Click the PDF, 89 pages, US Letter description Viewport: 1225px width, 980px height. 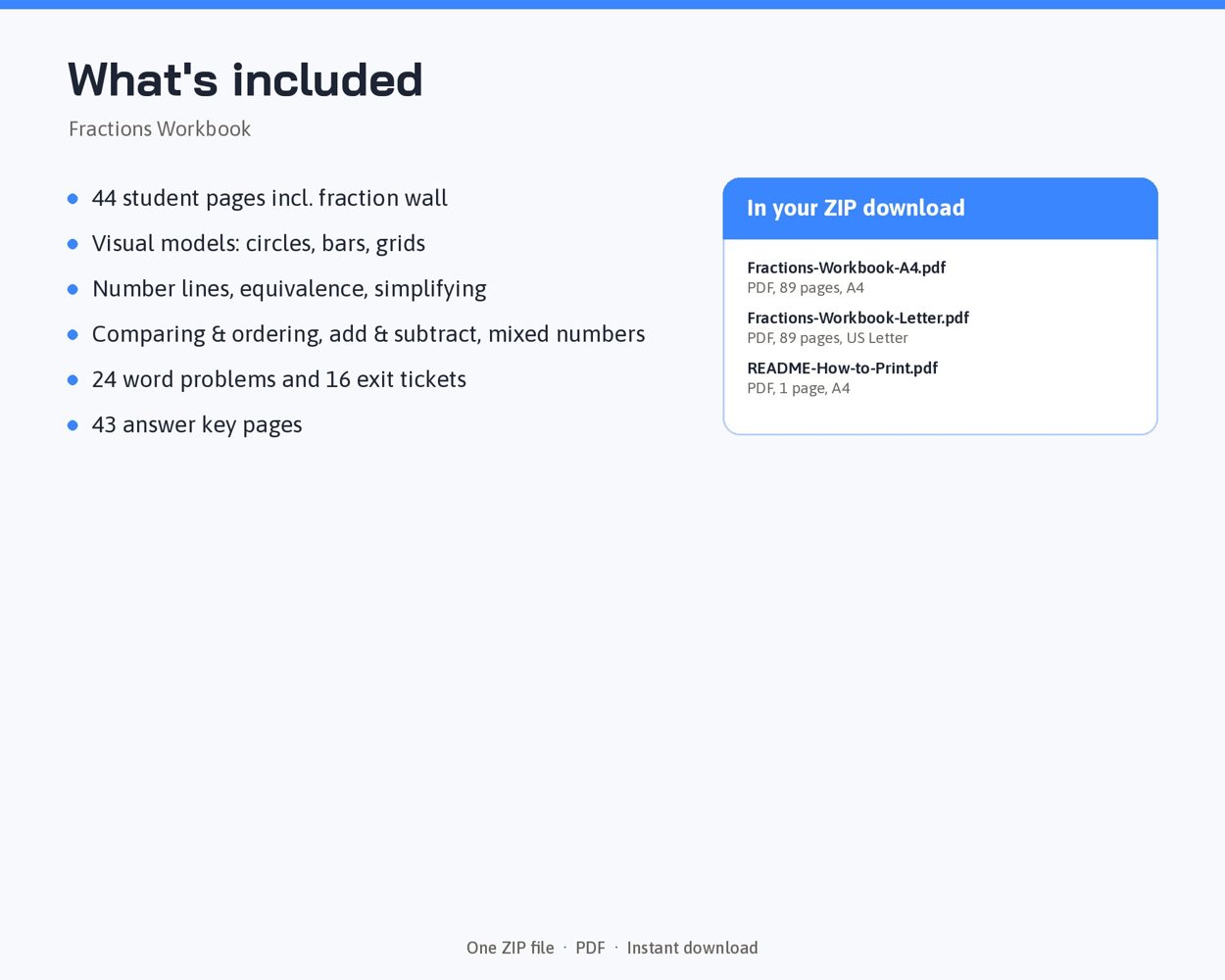(827, 338)
